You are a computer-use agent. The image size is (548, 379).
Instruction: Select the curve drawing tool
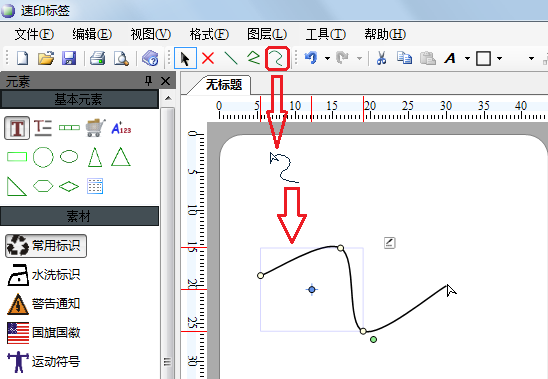point(277,58)
